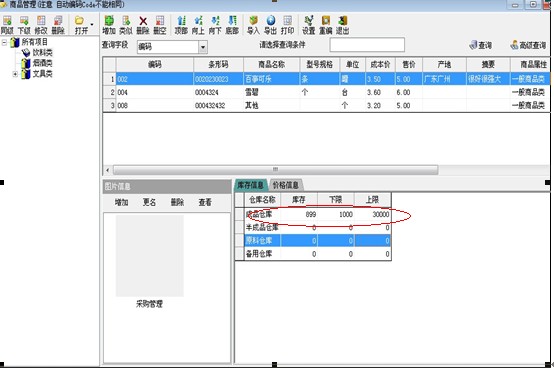This screenshot has width=554, height=369.
Task: Click the 条形码 column header
Action: tap(218, 65)
